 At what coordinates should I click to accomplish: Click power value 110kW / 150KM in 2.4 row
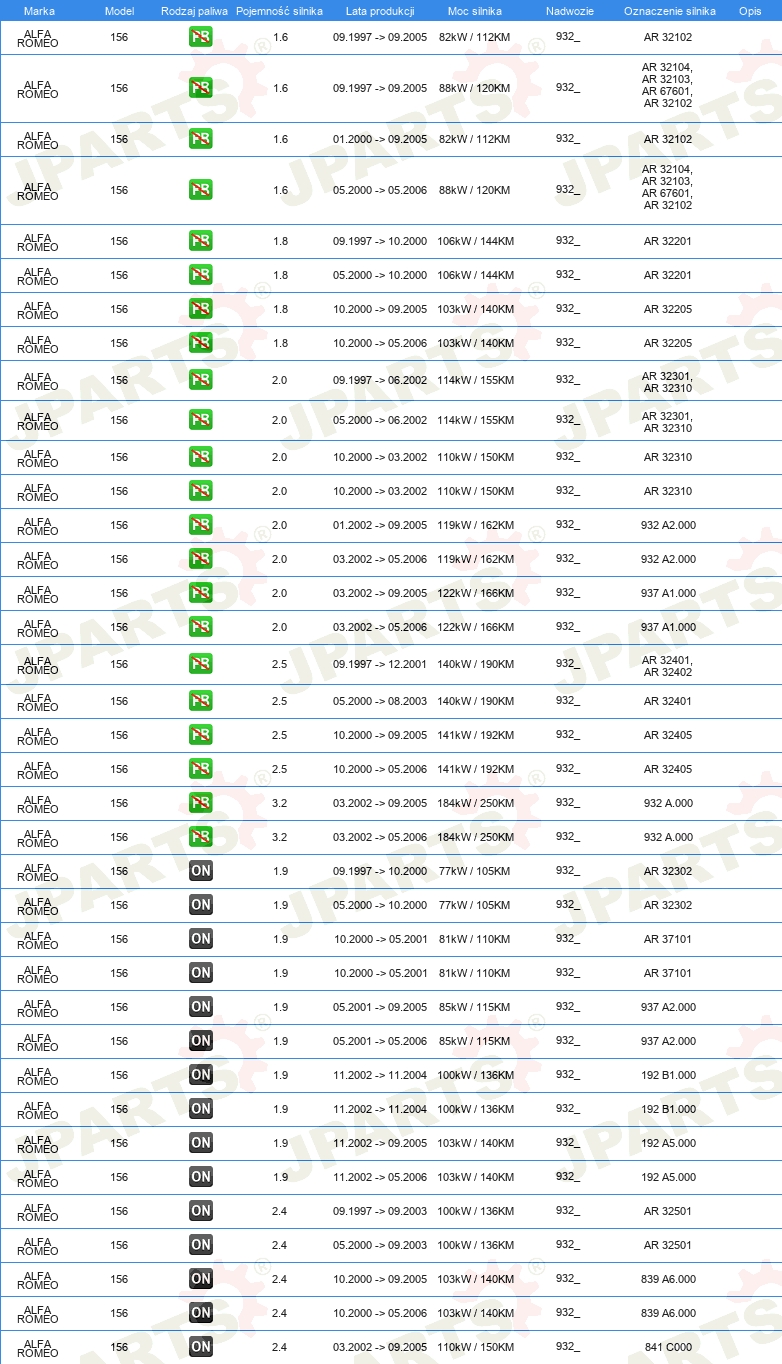pos(475,1347)
